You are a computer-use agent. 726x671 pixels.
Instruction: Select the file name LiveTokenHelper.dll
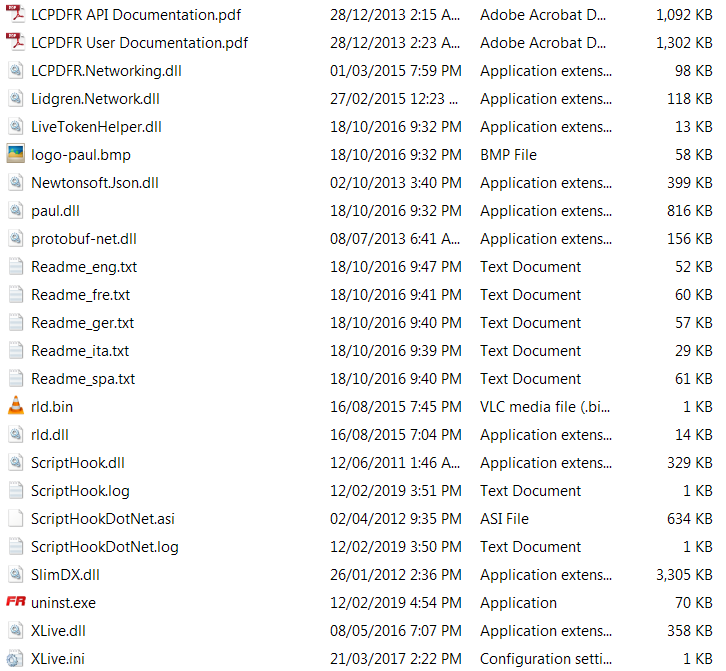coord(96,127)
